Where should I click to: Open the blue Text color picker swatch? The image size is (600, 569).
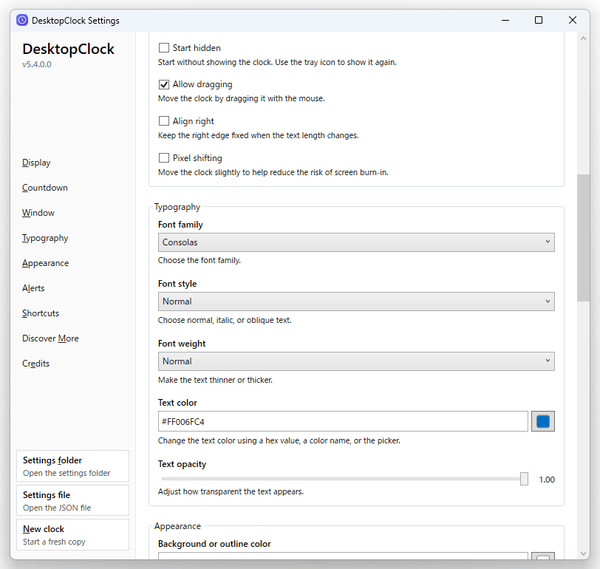(543, 422)
